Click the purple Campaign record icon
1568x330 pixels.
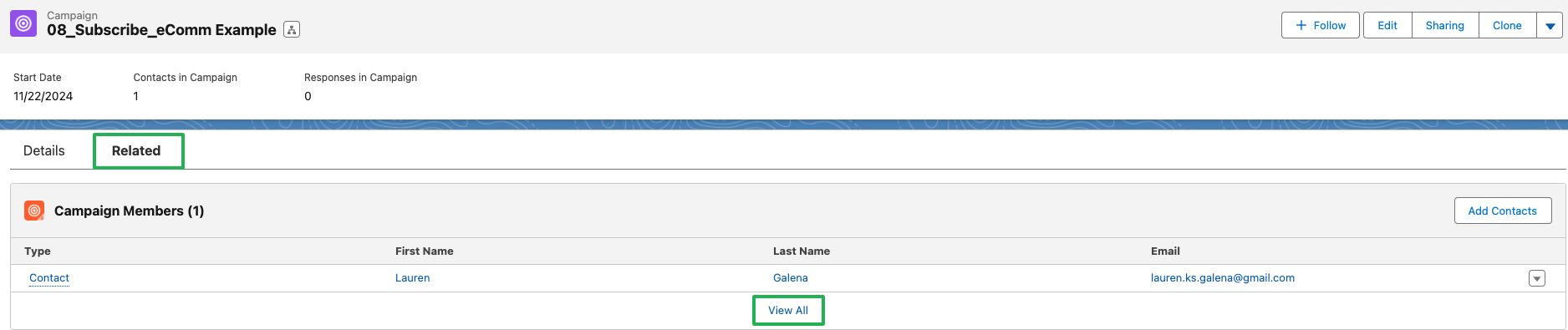[x=23, y=23]
